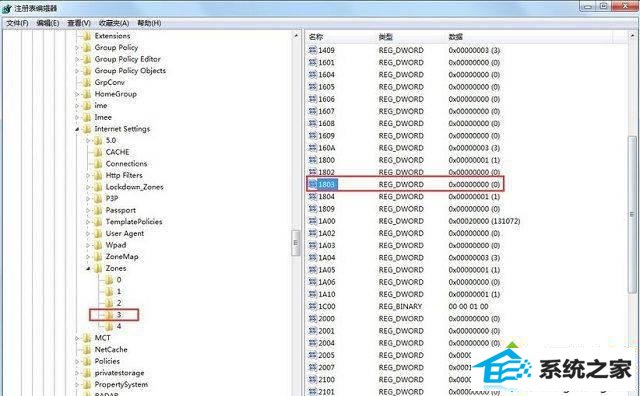
Task: Open the 收藏夹(A) menu
Action: (x=114, y=23)
